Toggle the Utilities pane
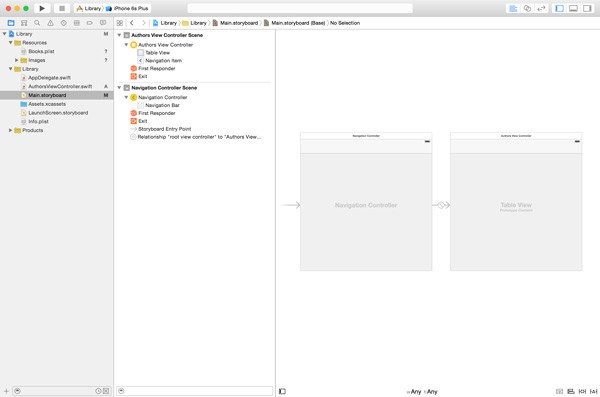Screen dimensions: 600x397 [587, 8]
